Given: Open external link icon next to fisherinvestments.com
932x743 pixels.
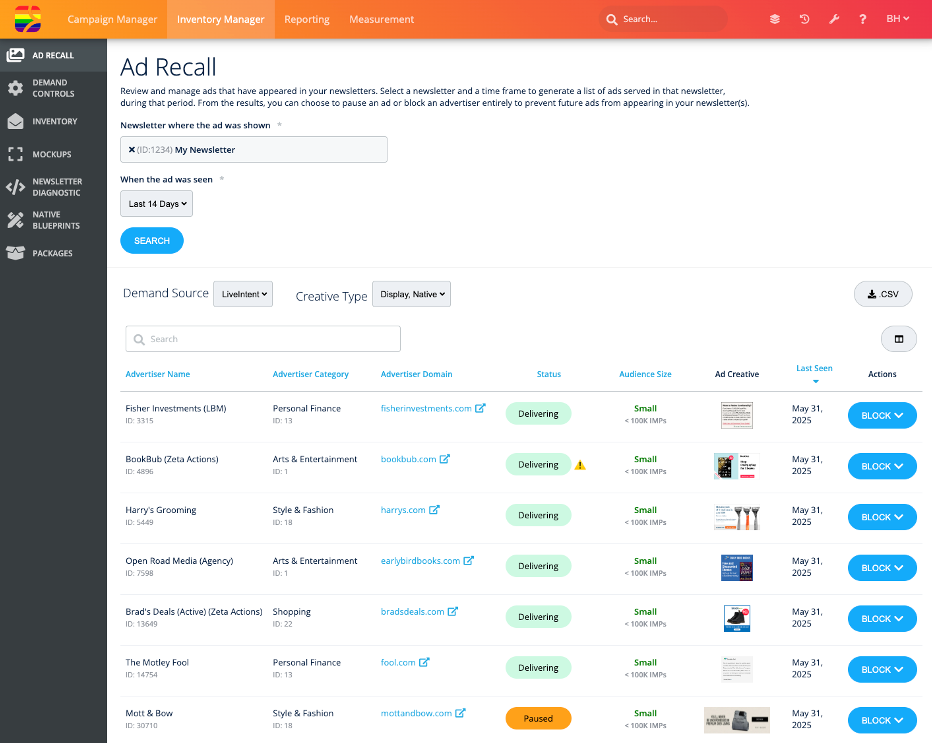Looking at the screenshot, I should click(x=481, y=408).
